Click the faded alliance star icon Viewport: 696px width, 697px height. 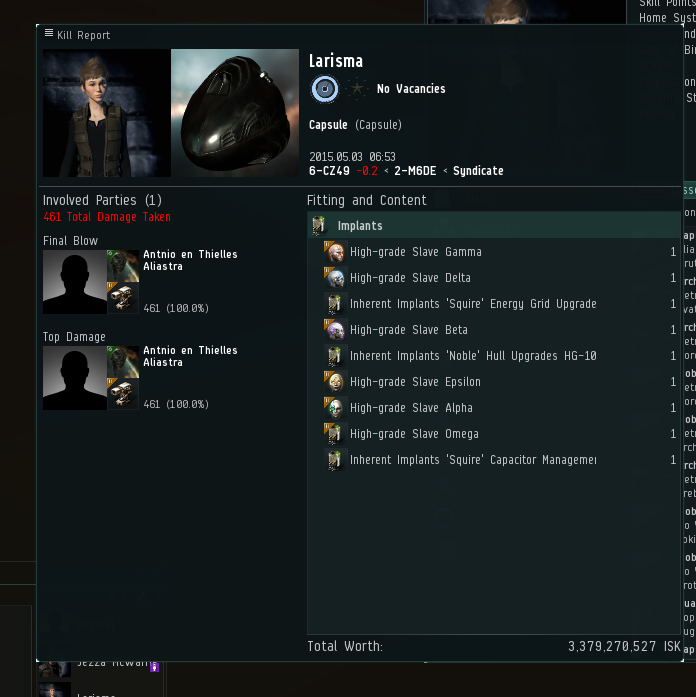356,89
